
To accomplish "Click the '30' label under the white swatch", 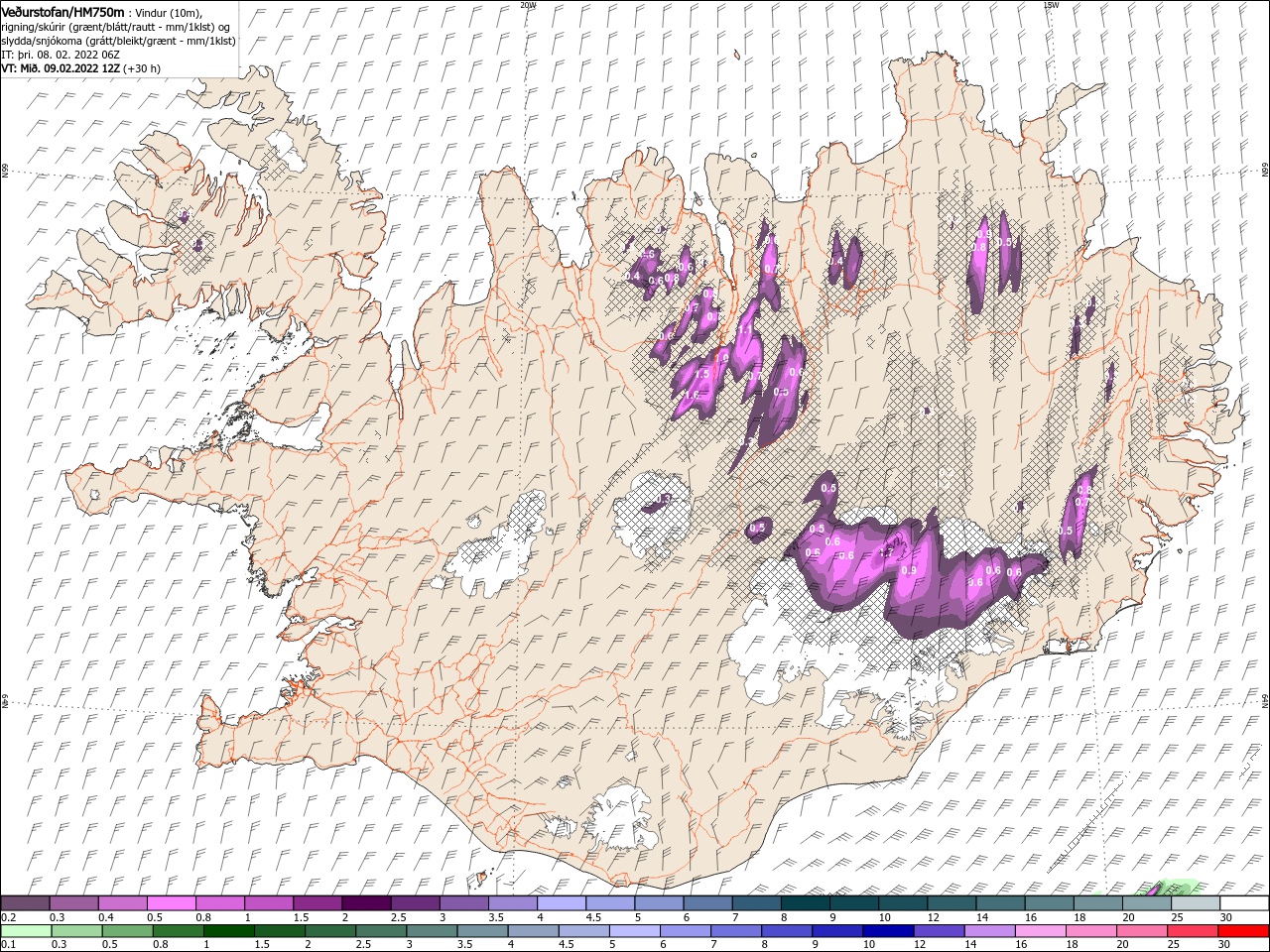I will pyautogui.click(x=1226, y=917).
